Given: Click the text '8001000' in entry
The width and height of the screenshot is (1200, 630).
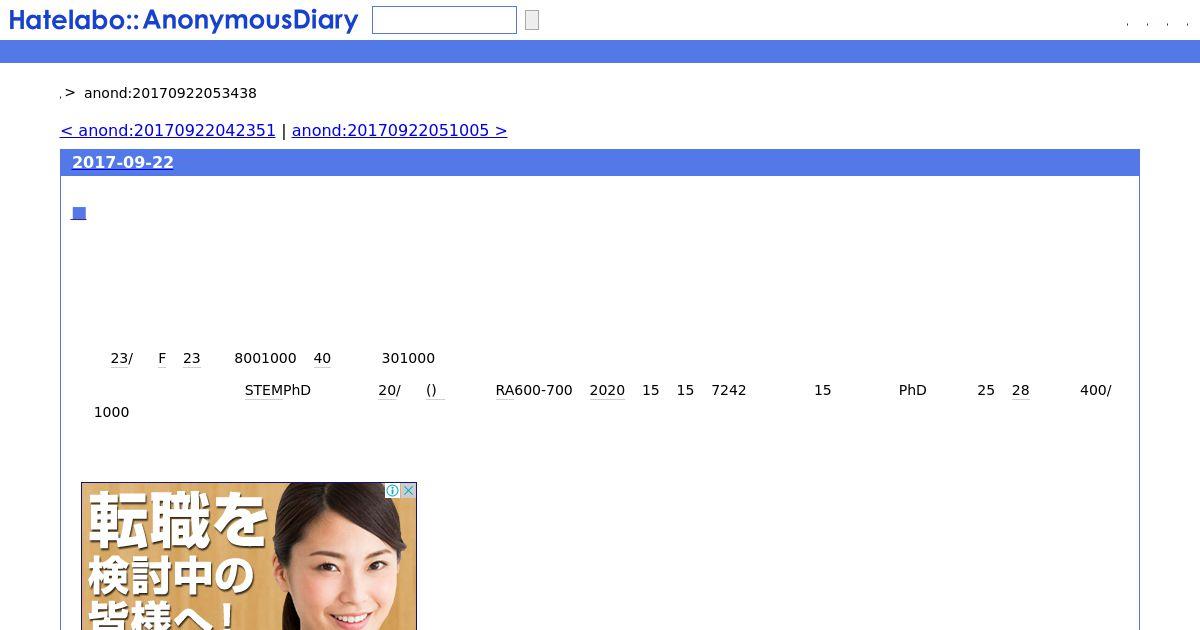Looking at the screenshot, I should 265,358.
